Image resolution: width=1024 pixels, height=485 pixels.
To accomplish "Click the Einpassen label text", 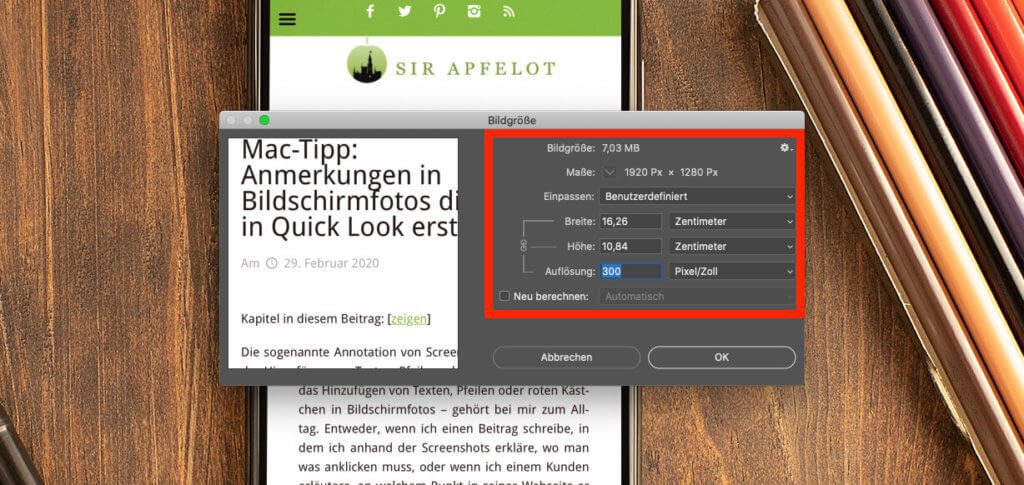I will point(569,196).
